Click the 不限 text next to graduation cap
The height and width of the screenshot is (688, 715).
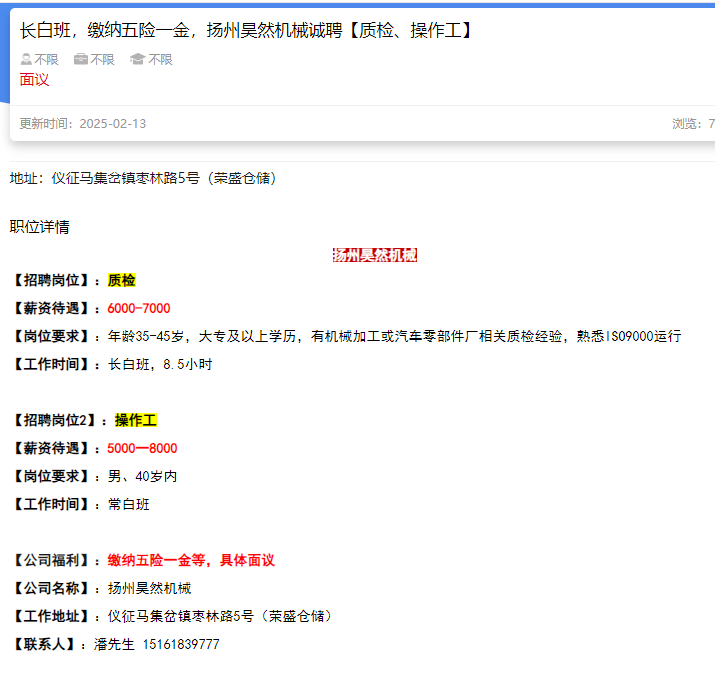[160, 59]
